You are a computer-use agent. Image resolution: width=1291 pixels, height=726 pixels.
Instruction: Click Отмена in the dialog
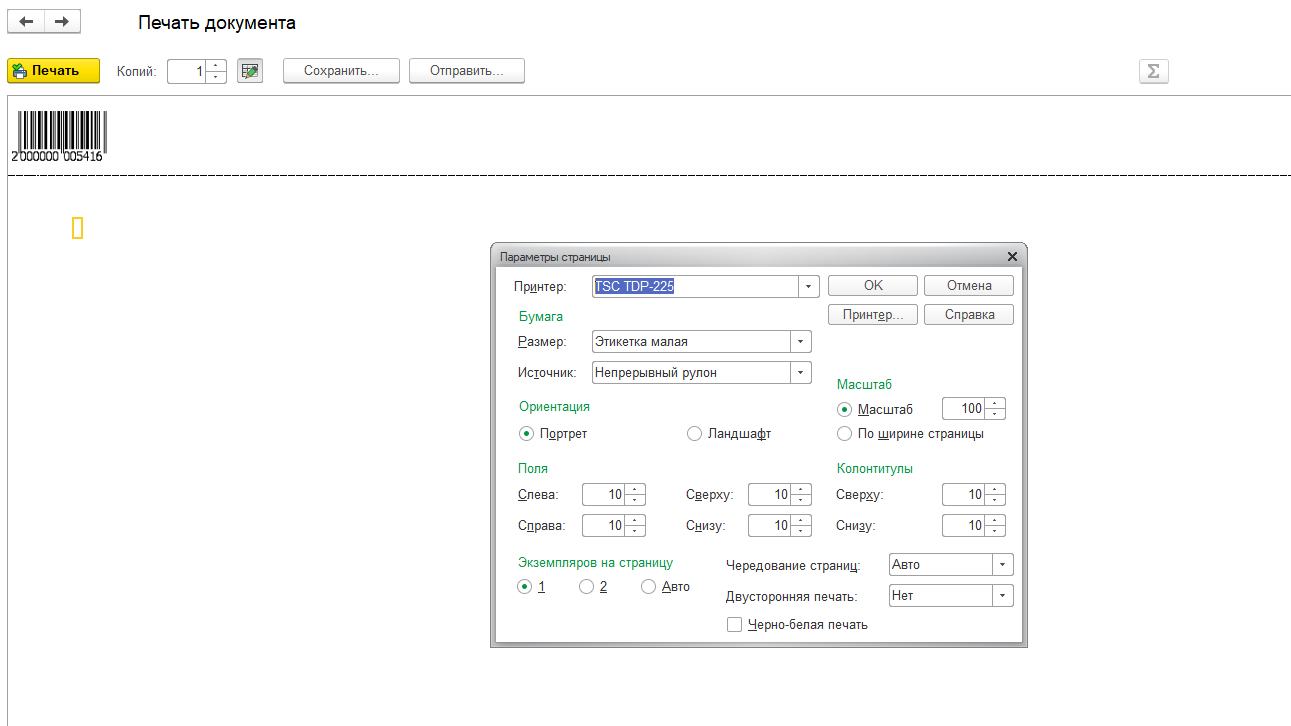tap(969, 285)
